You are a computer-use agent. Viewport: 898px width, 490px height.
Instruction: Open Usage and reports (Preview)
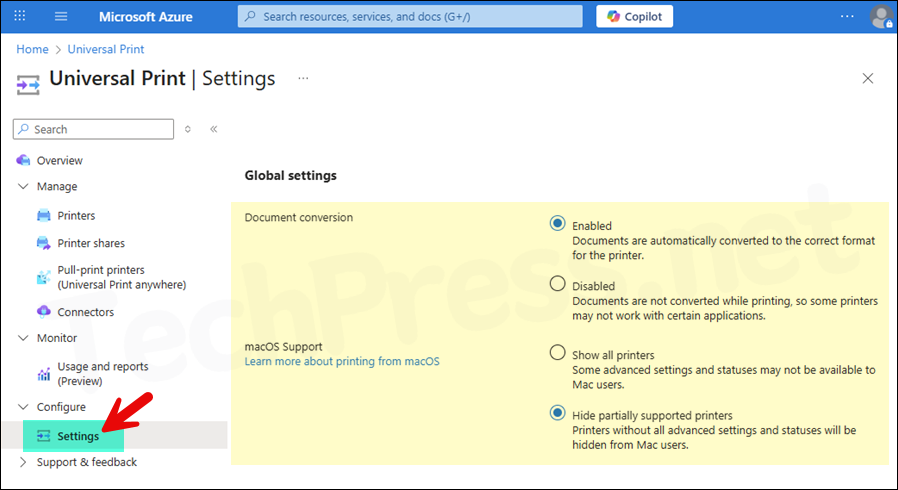pyautogui.click(x=103, y=374)
